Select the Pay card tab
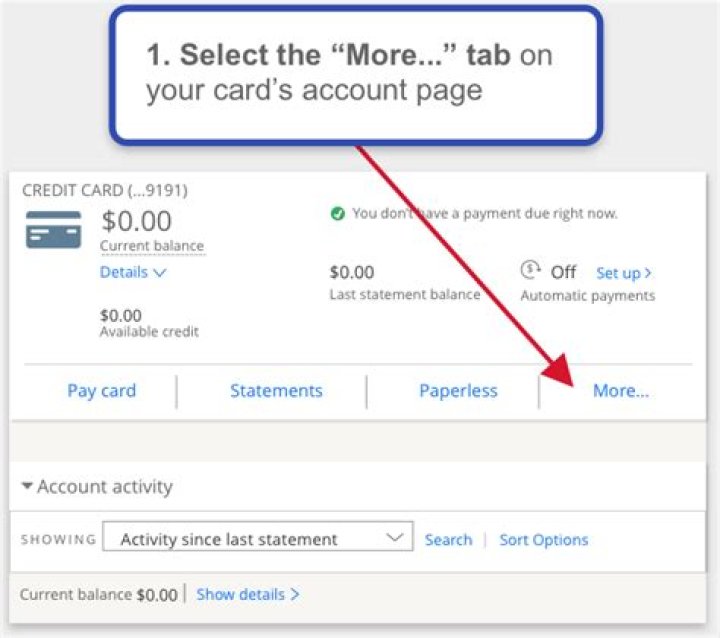 point(101,391)
